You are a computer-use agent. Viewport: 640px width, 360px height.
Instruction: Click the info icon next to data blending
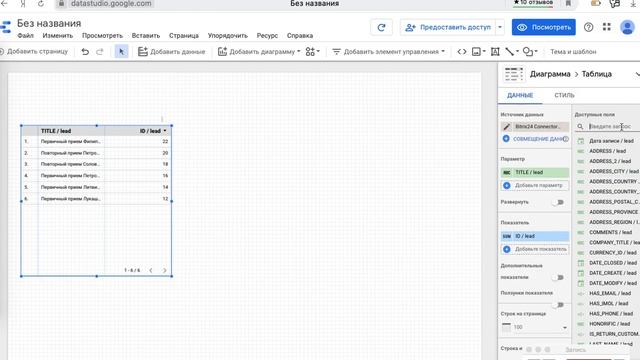coord(565,139)
